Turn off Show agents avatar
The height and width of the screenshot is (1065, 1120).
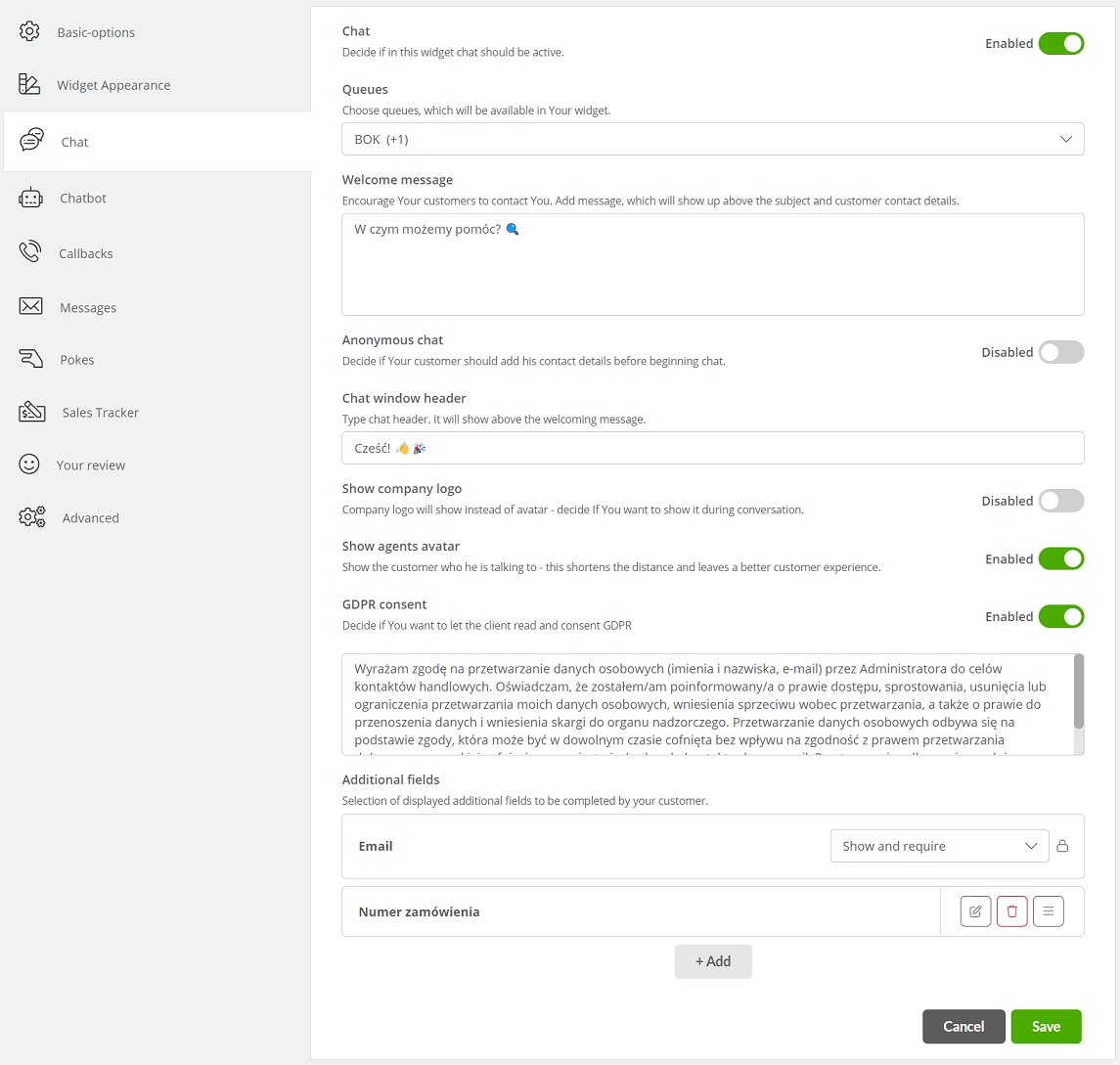pos(1061,558)
